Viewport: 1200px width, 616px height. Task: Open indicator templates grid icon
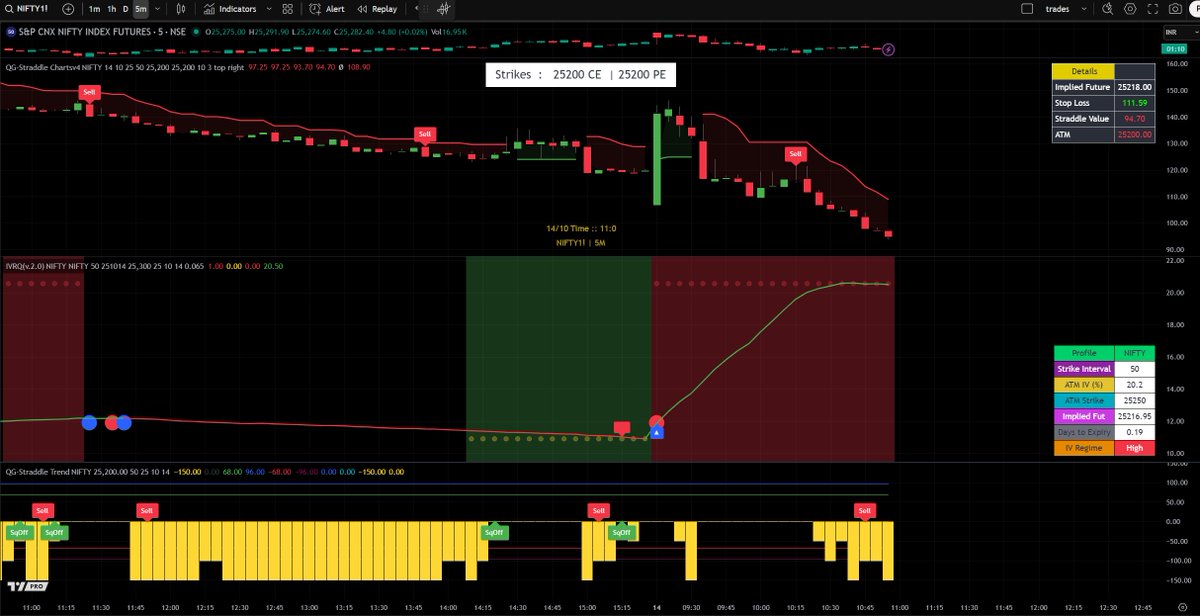(x=287, y=9)
